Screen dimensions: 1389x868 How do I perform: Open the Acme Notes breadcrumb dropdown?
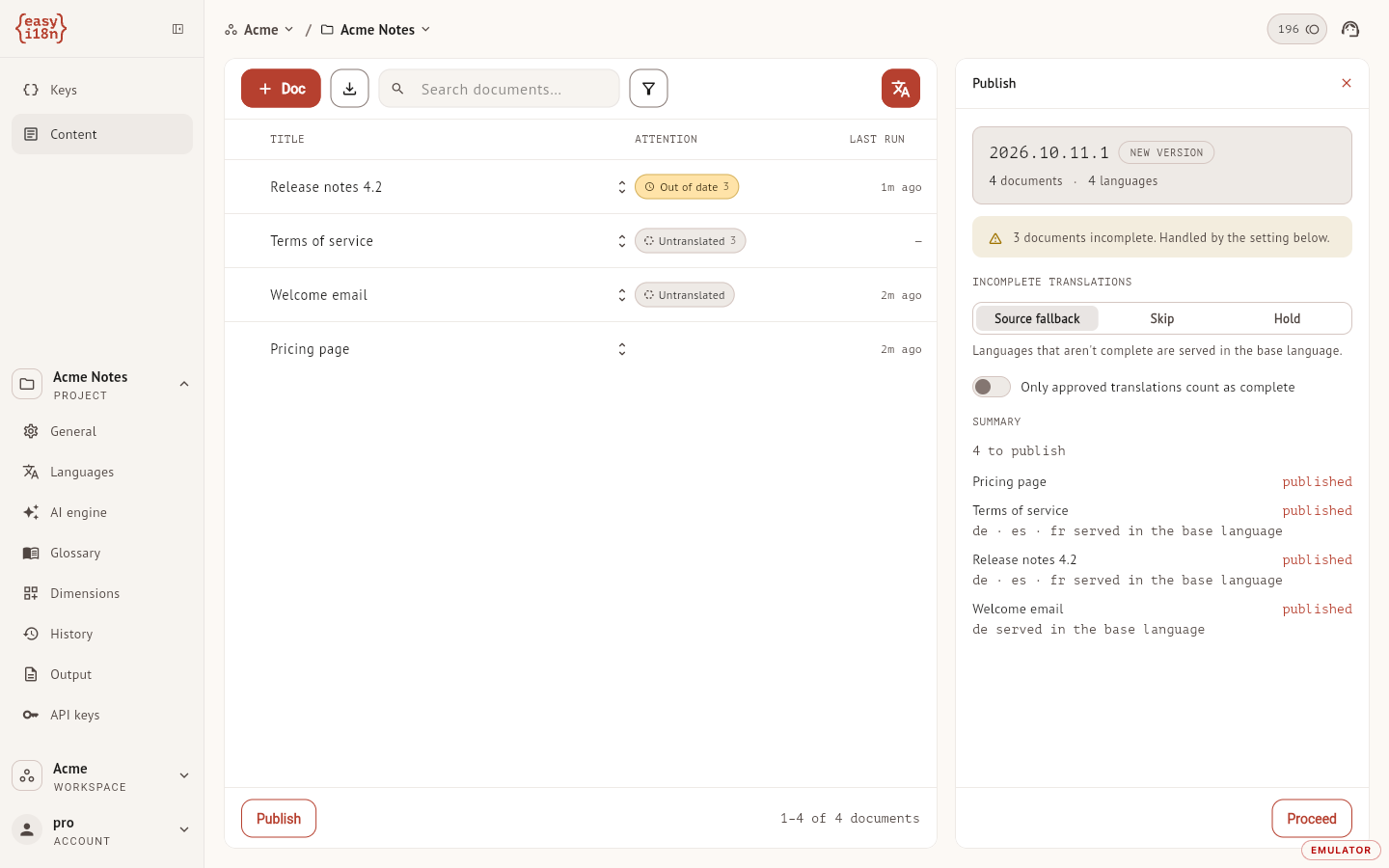click(x=376, y=30)
